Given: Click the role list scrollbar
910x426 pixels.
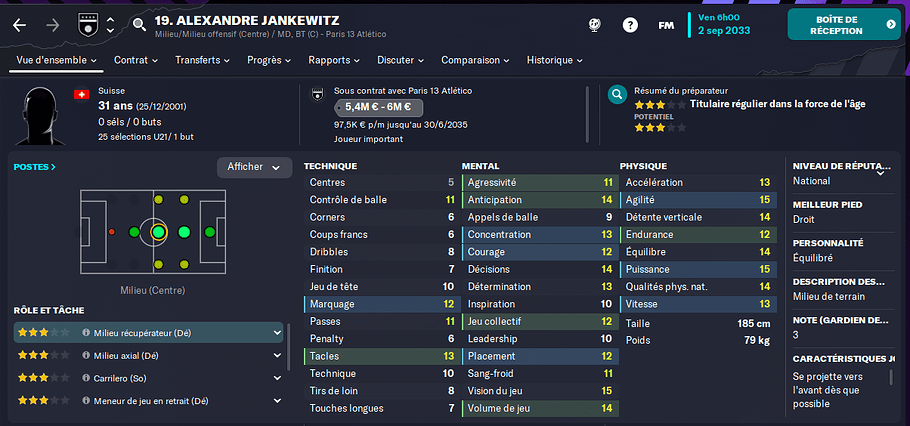Looking at the screenshot, I should [288, 347].
